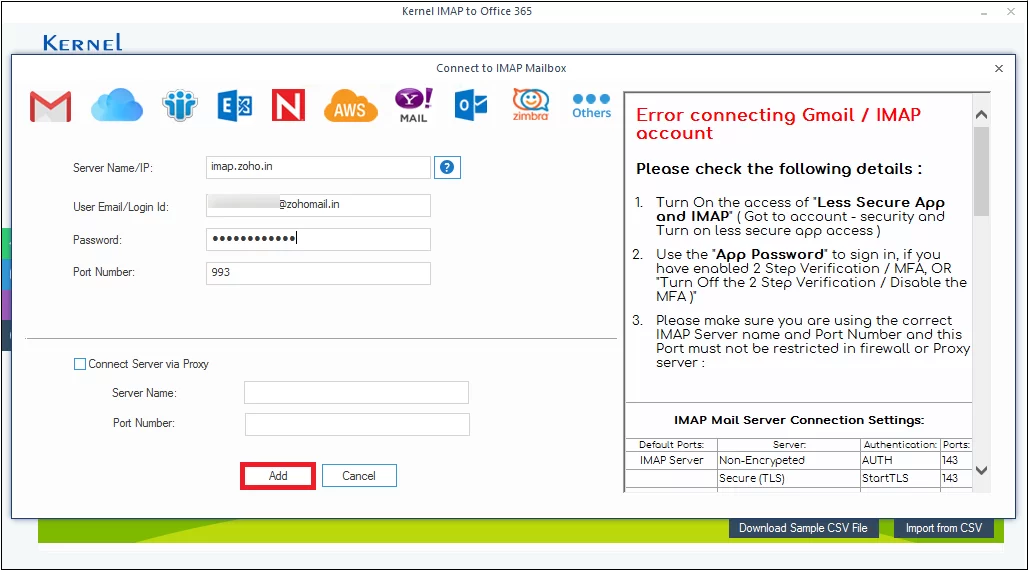Edit the Port Number field showing 993
Image resolution: width=1028 pixels, height=570 pixels.
[x=318, y=273]
